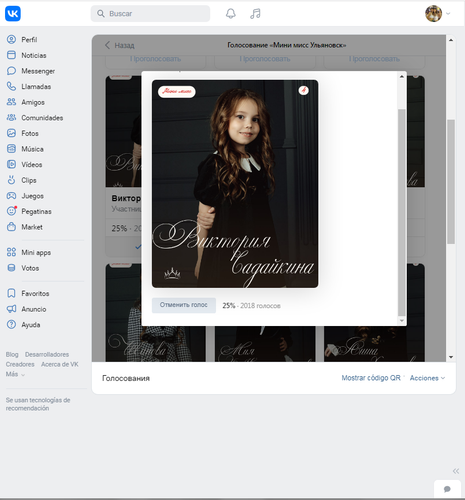The image size is (465, 500).
Task: Open Acerca de VK link
Action: (60, 364)
